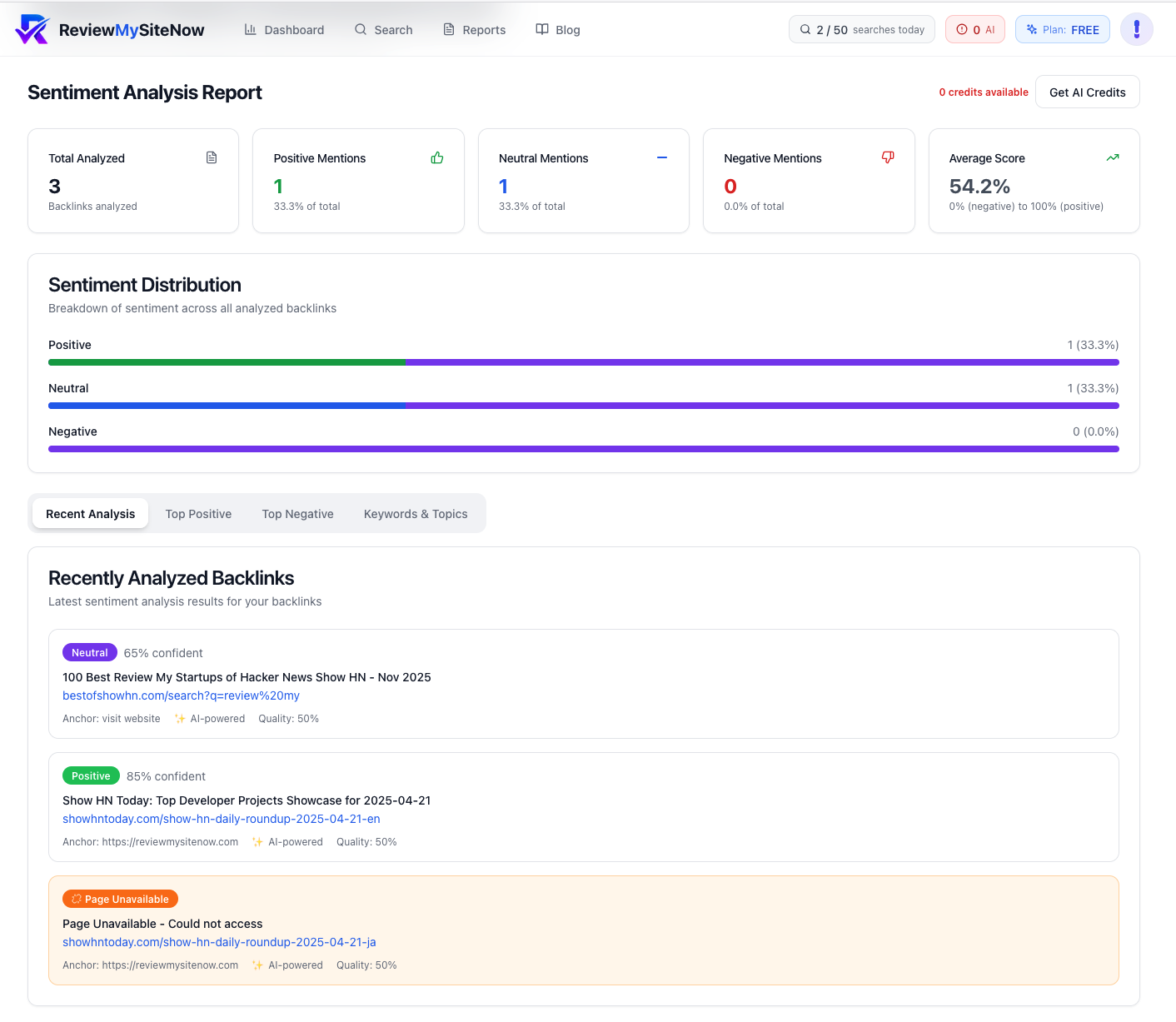This screenshot has height=1022, width=1176.
Task: Open the bestofshowhn.com search link
Action: 181,695
